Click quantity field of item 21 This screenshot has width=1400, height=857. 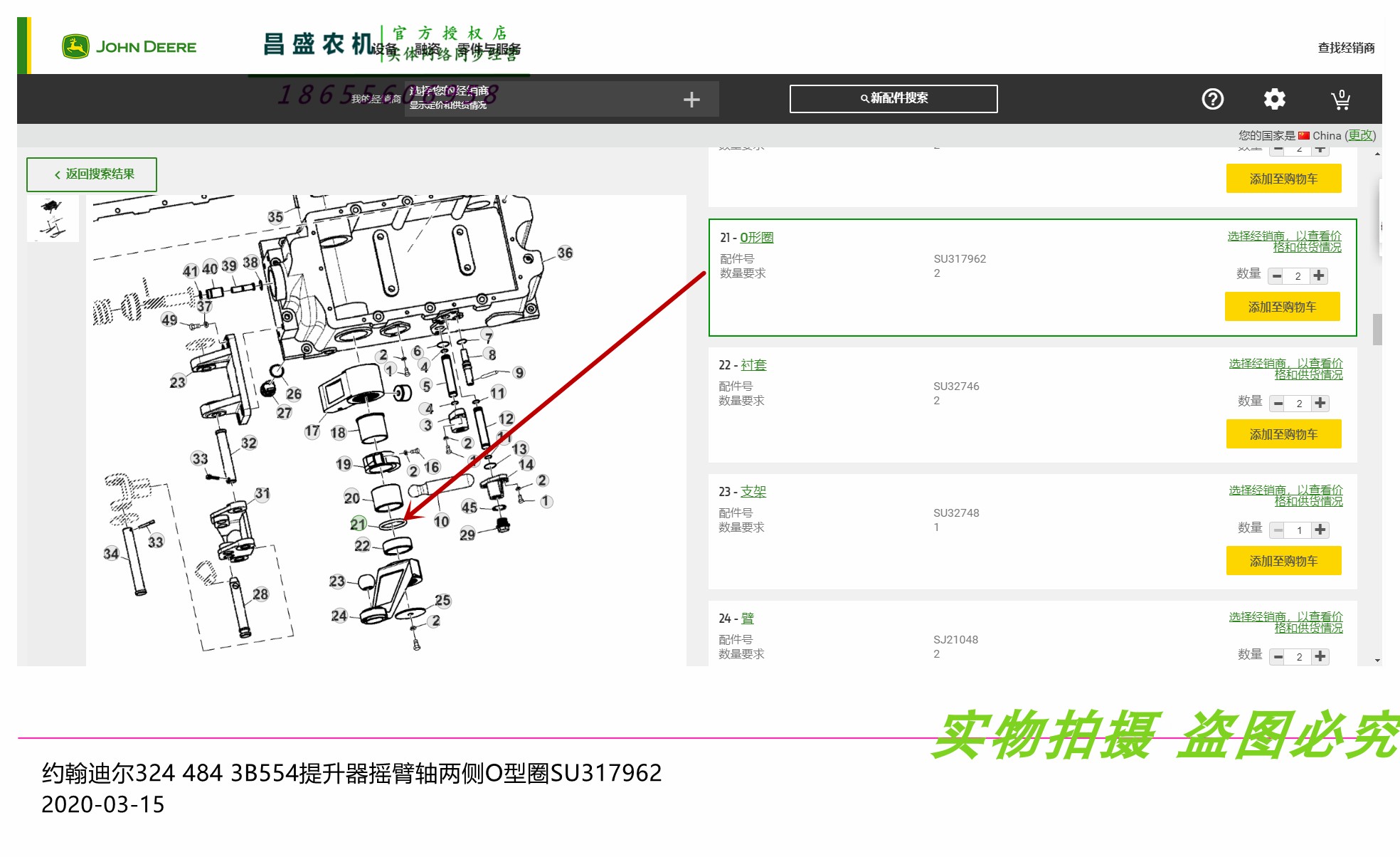[x=1298, y=276]
